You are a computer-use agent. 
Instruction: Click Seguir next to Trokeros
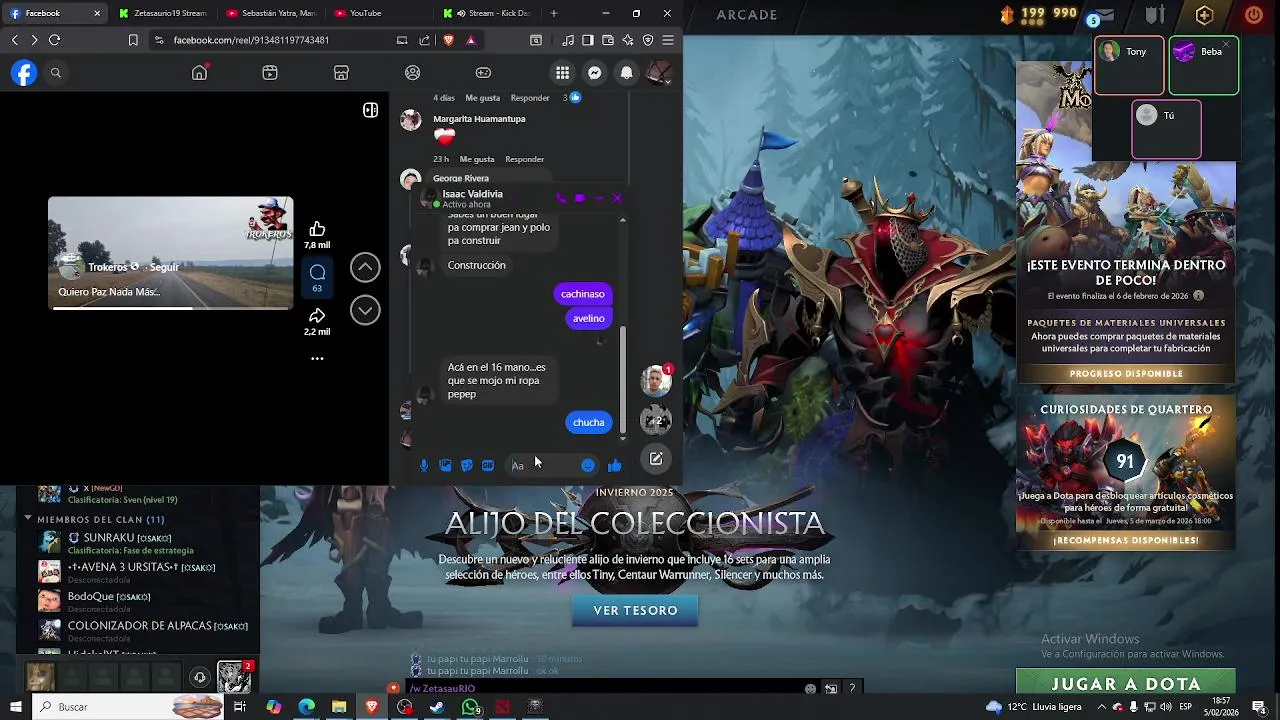point(164,267)
